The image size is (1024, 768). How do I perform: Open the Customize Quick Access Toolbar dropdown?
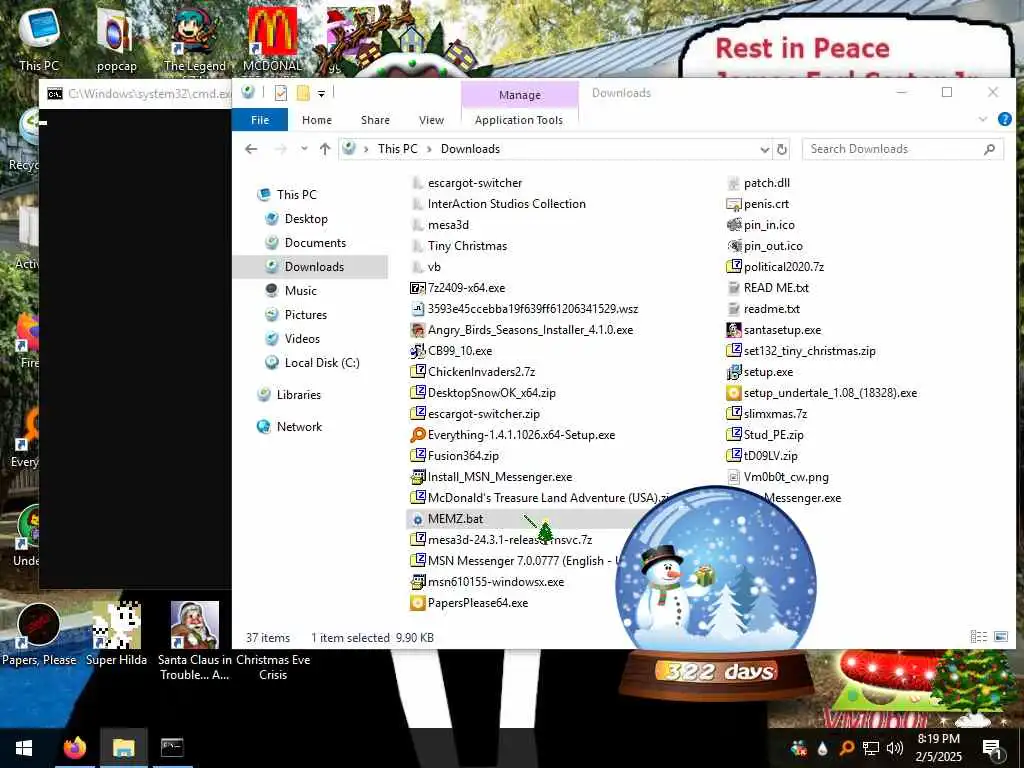click(x=321, y=93)
